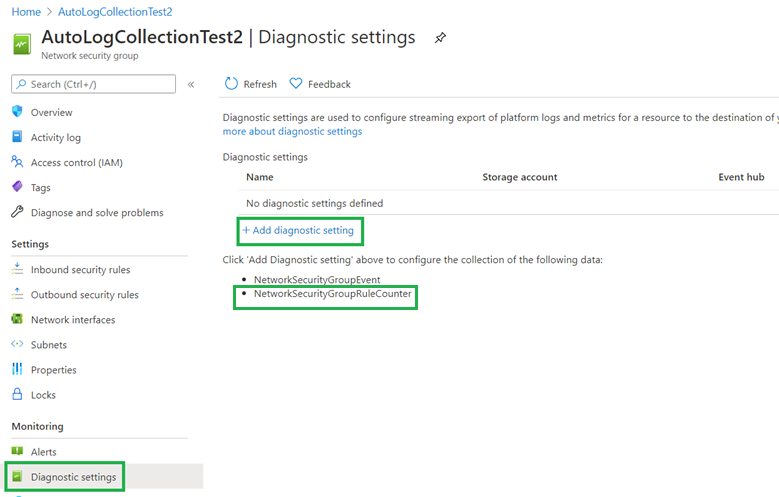The width and height of the screenshot is (779, 497).
Task: Click the Storage account column header
Action: point(520,177)
